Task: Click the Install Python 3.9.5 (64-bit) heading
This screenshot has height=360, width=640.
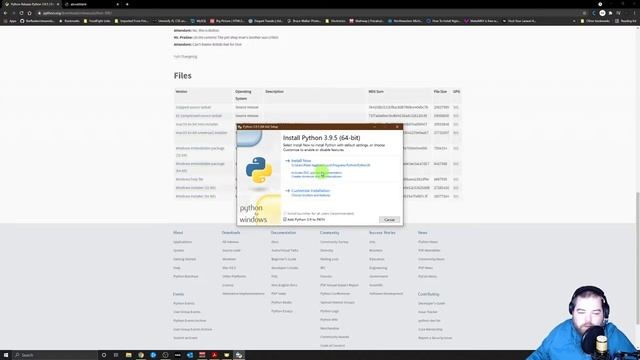Action: click(x=322, y=138)
